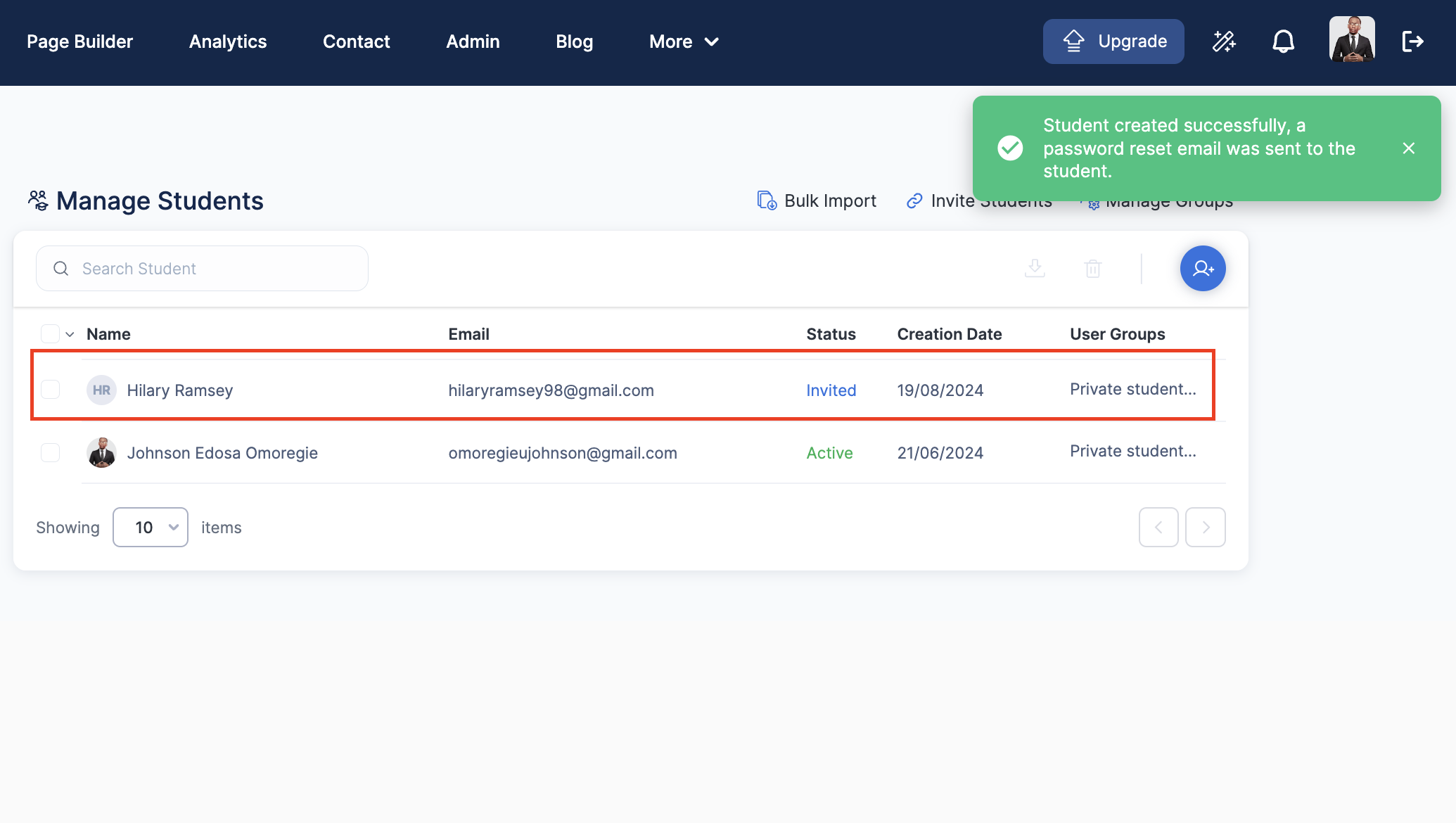The height and width of the screenshot is (823, 1456).
Task: Select Johnson Edosa Omoregie's checkbox
Action: point(50,452)
